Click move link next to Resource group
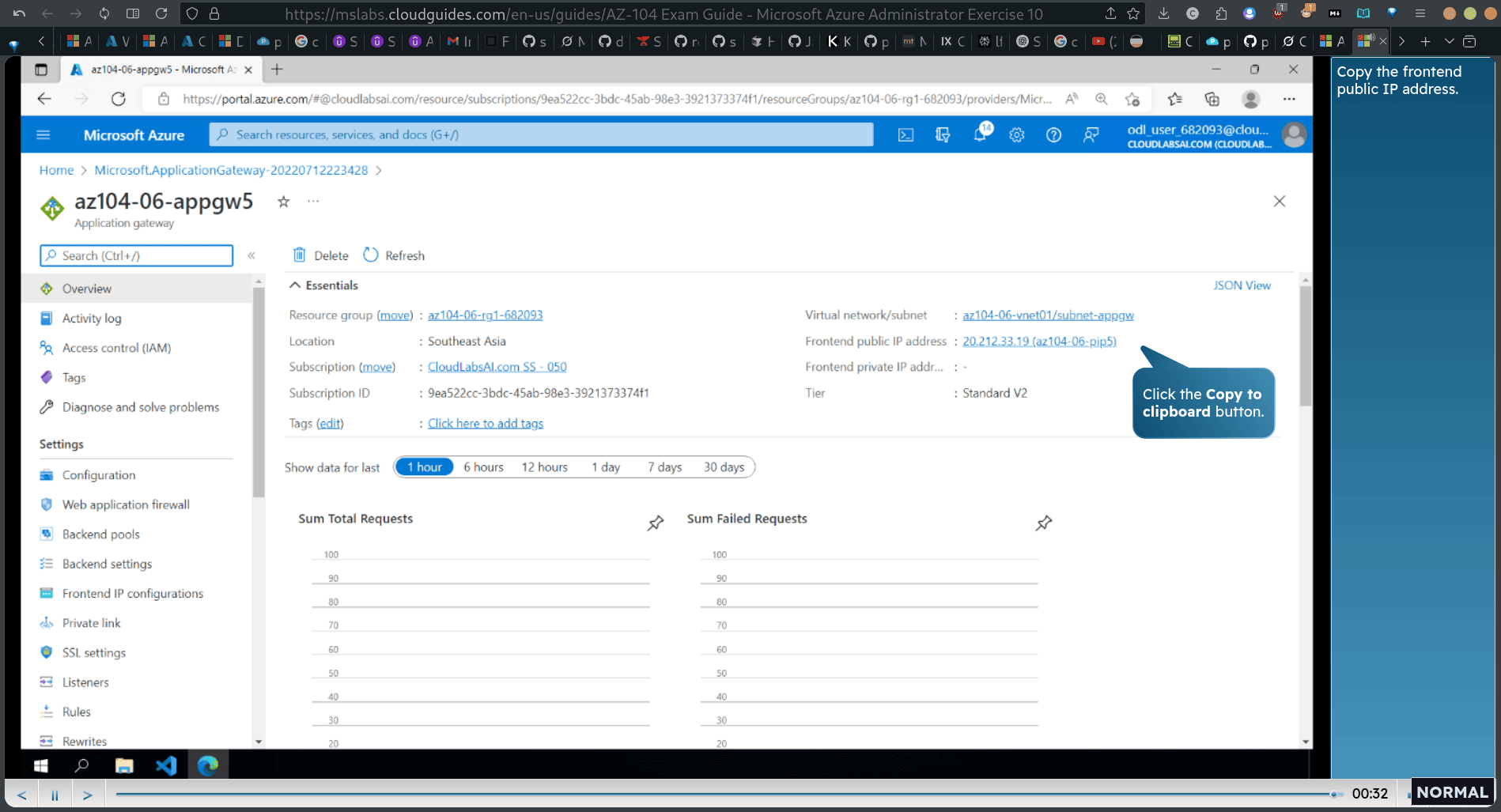Viewport: 1501px width, 812px height. point(395,315)
